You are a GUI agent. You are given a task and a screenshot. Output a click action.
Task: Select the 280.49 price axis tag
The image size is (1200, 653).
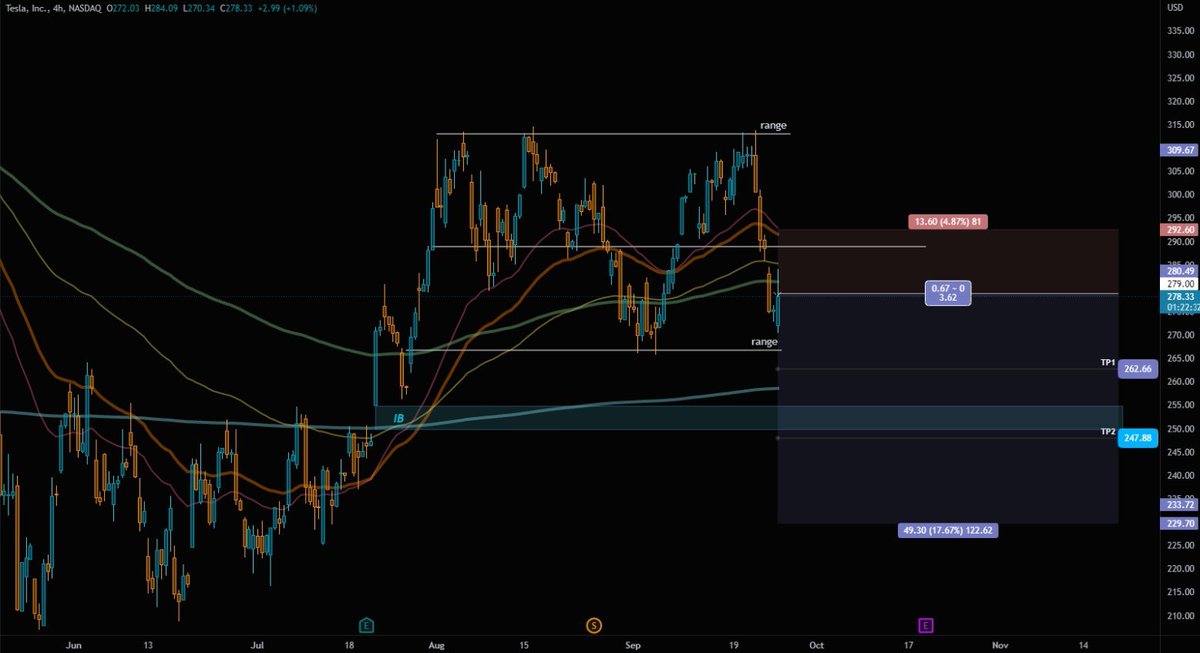pyautogui.click(x=1180, y=271)
